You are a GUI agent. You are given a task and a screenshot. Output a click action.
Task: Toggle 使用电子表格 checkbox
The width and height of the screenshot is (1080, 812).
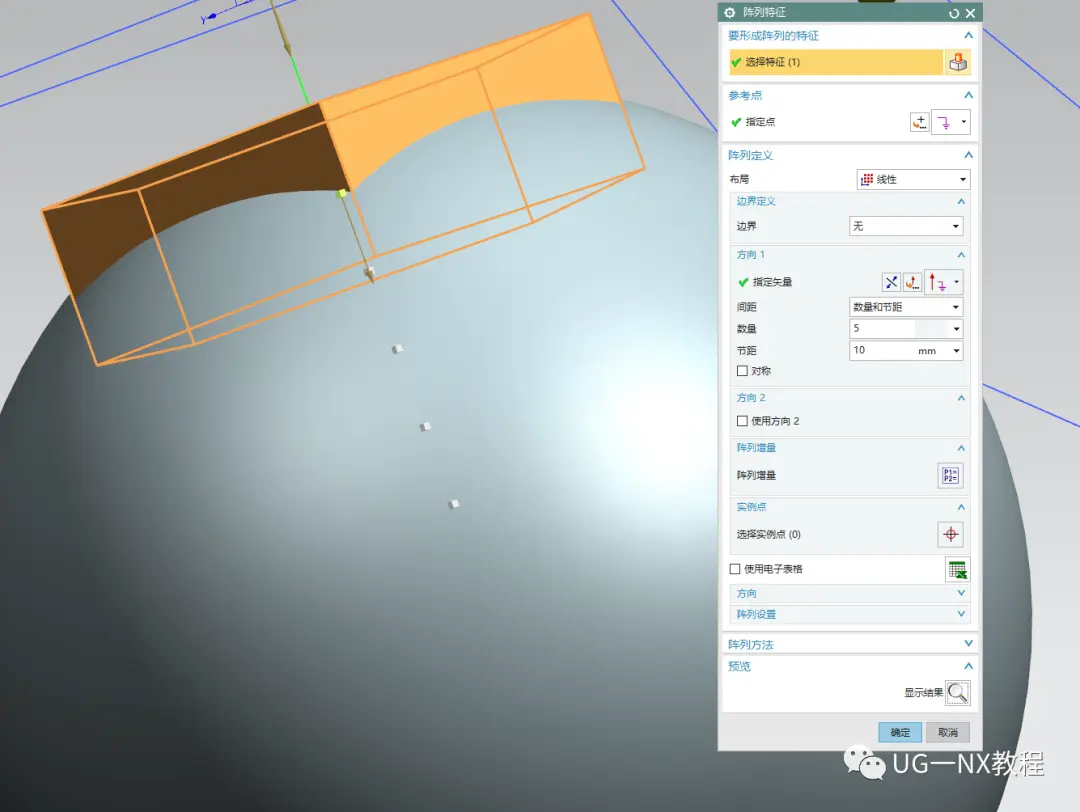pyautogui.click(x=735, y=569)
